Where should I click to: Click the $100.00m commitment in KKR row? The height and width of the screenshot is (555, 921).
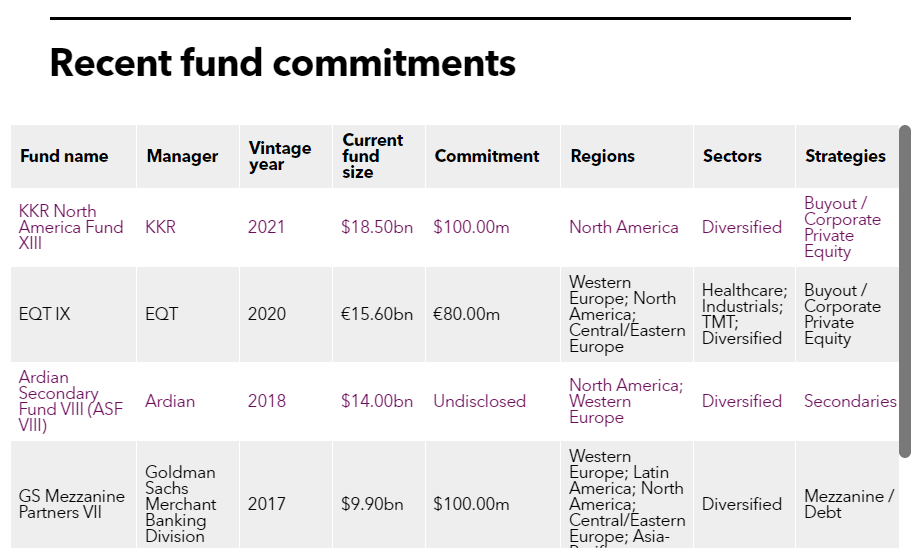[471, 227]
